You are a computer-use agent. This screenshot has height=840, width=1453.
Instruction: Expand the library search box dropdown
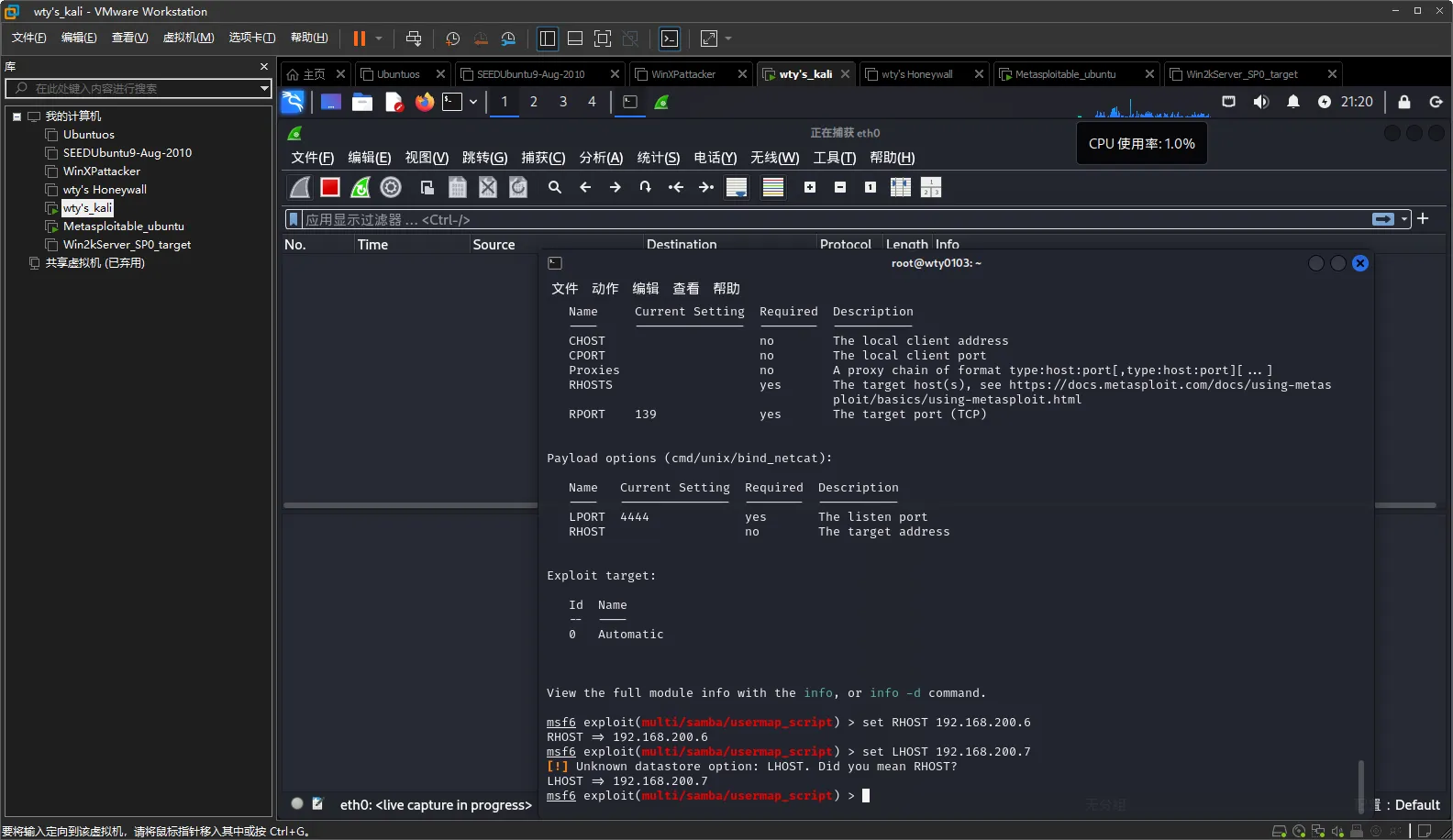pyautogui.click(x=264, y=88)
